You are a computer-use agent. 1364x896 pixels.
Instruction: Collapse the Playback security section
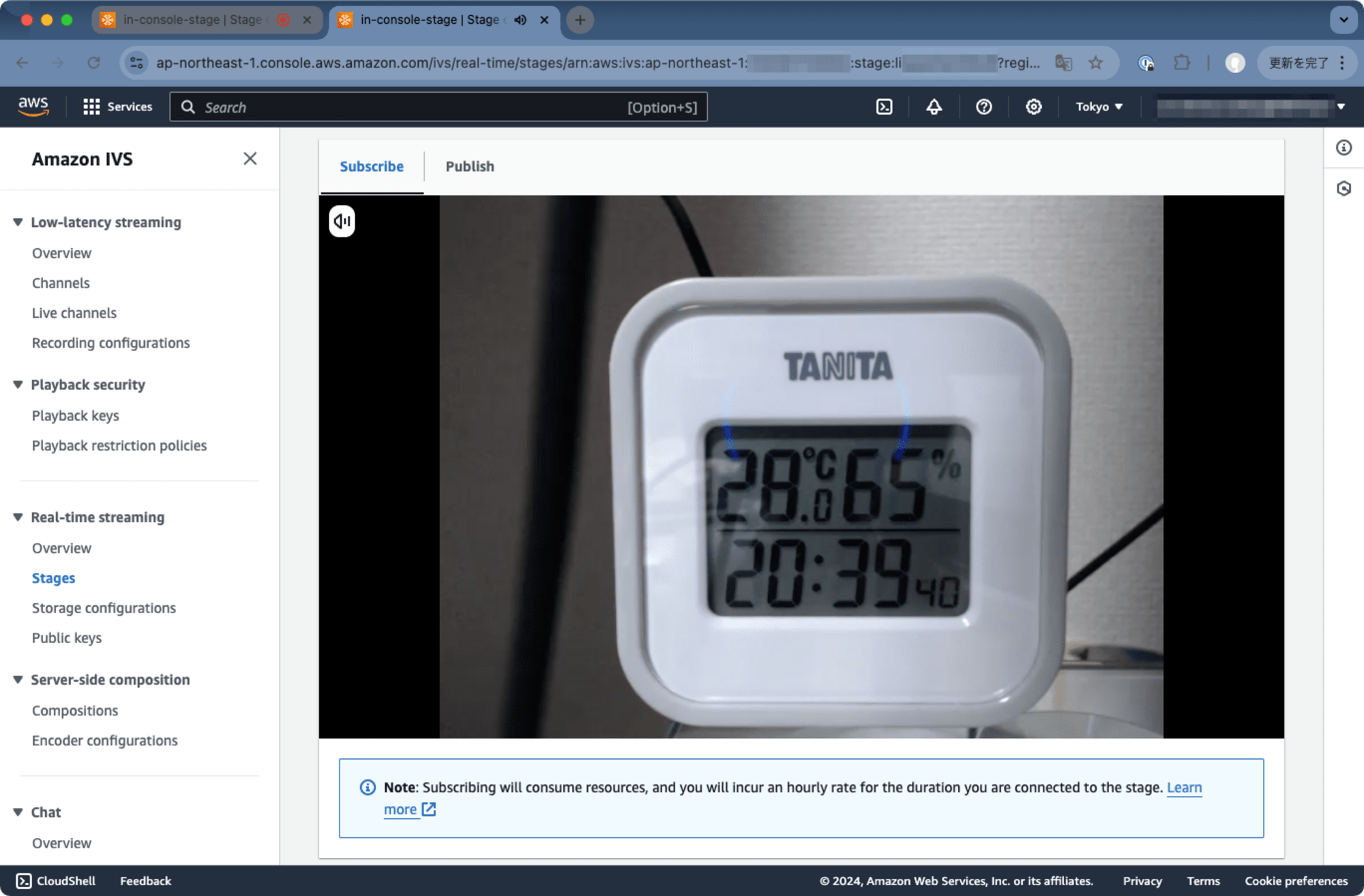point(18,385)
